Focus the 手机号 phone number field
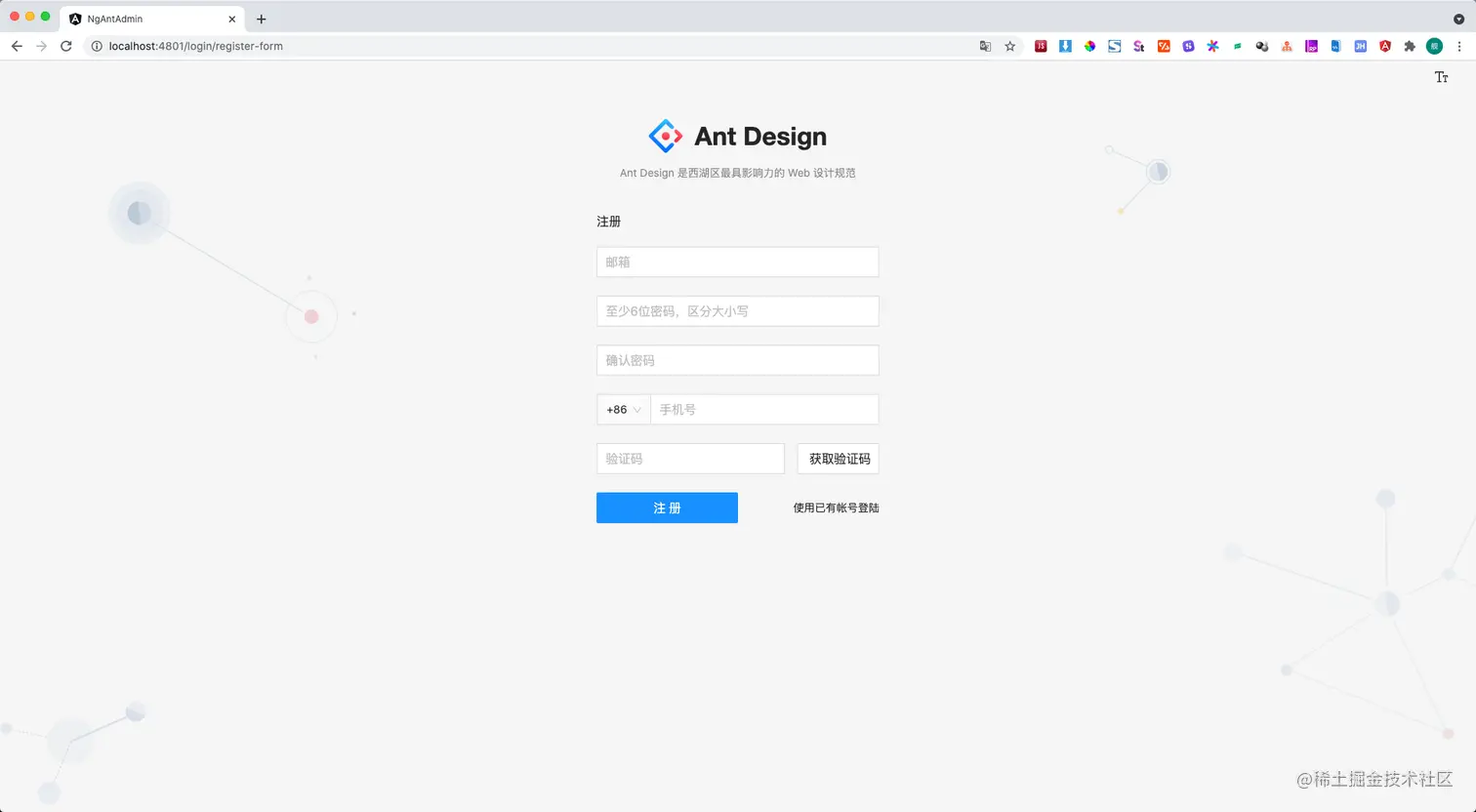Viewport: 1476px width, 812px height. click(764, 410)
